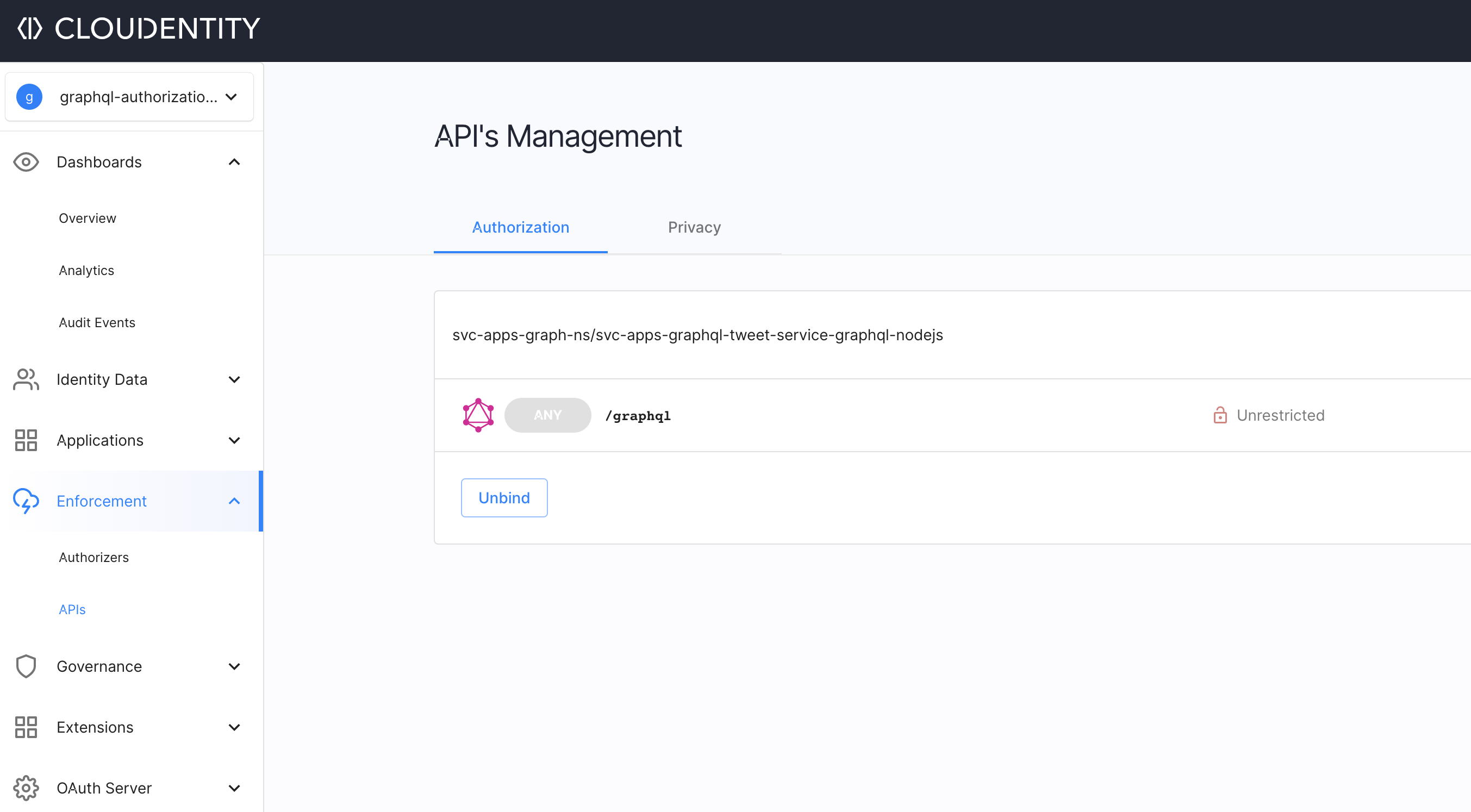
Task: Click the Dashboards menu label
Action: [x=99, y=162]
